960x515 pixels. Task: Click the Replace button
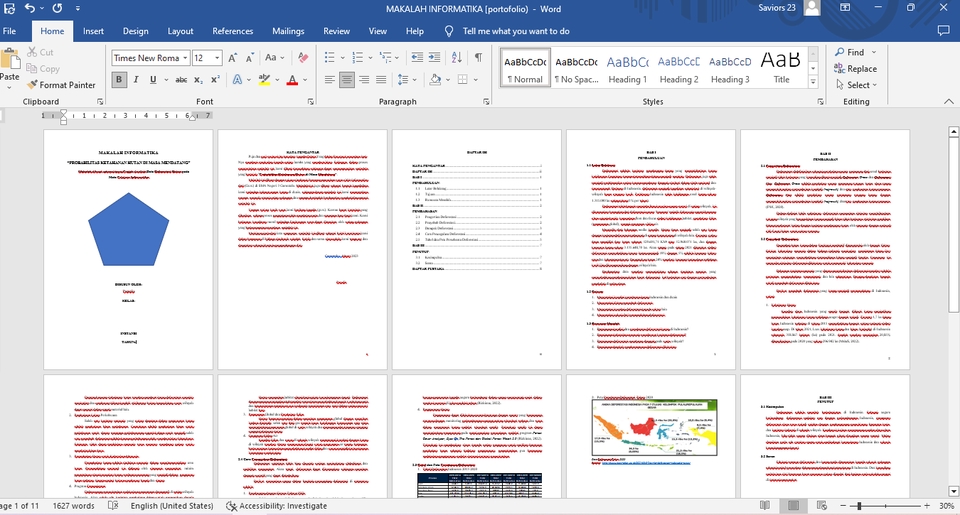[x=855, y=69]
